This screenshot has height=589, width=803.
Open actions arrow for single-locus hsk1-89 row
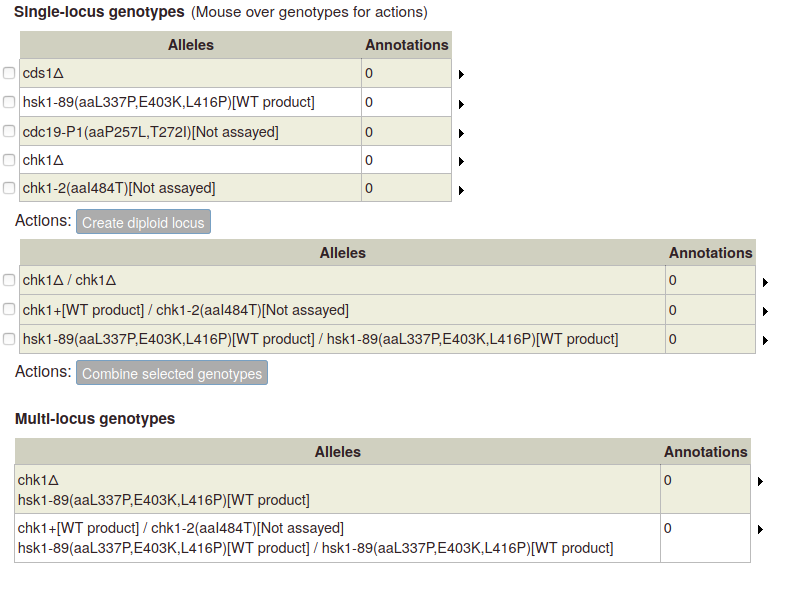coord(461,104)
